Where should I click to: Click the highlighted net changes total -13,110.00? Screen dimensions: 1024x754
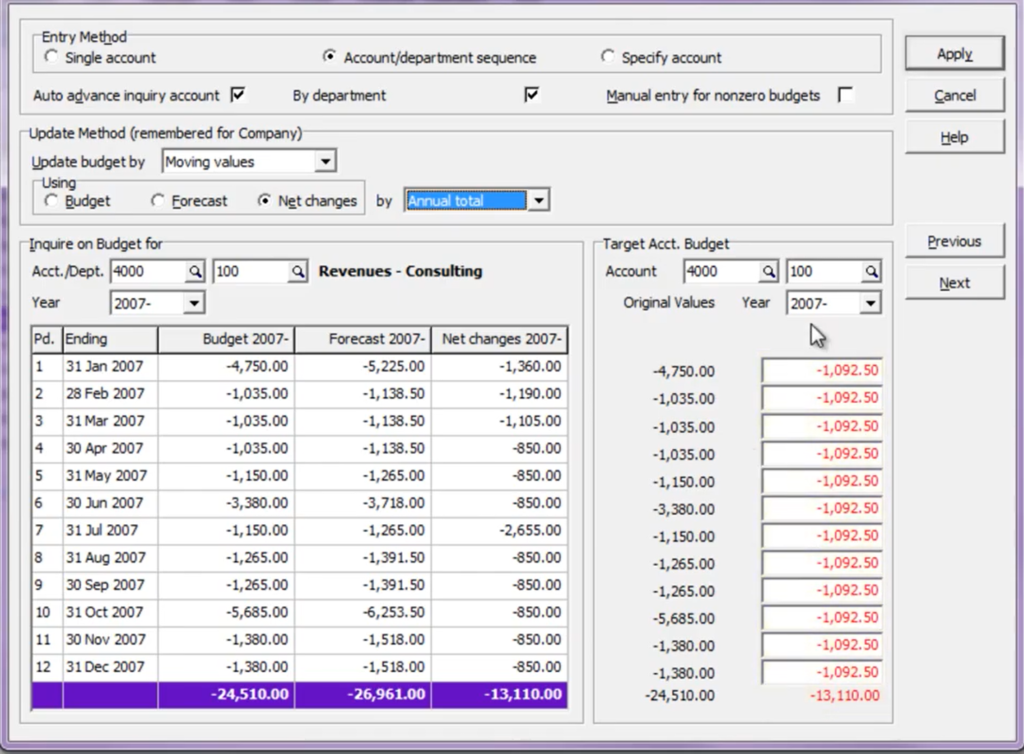[x=523, y=695]
